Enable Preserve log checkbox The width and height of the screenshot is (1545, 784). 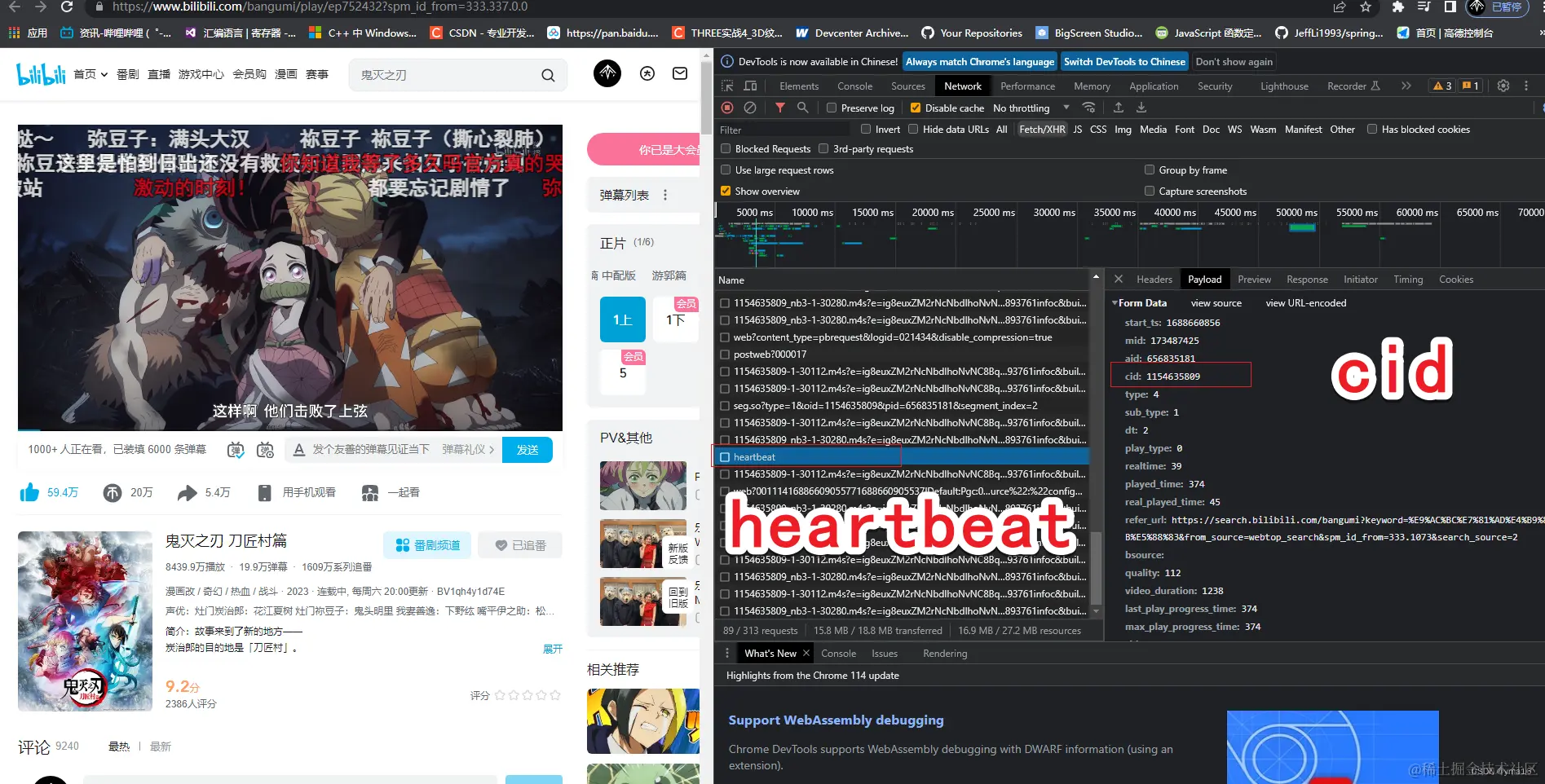pos(832,108)
